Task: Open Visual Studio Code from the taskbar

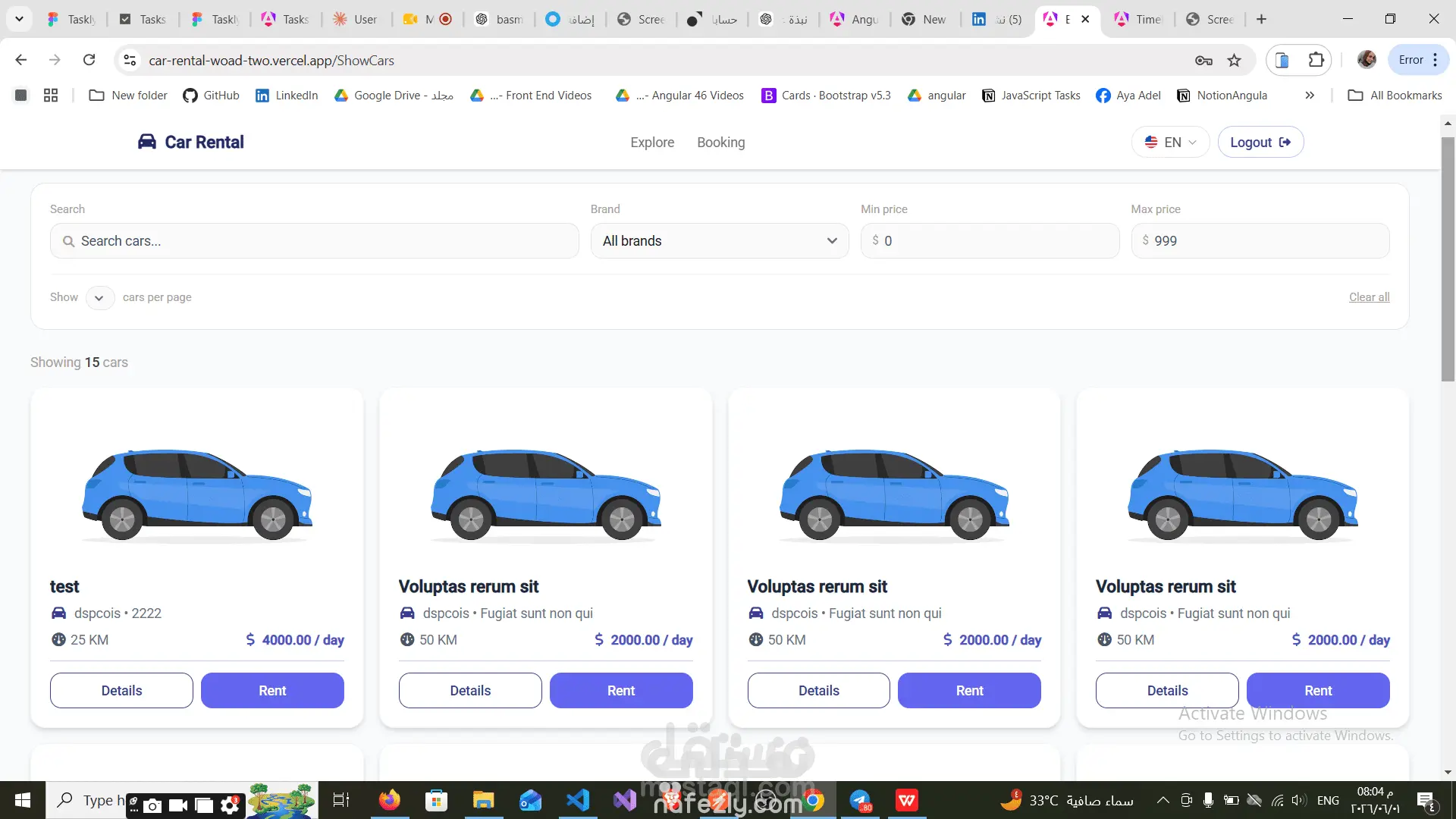Action: (577, 800)
